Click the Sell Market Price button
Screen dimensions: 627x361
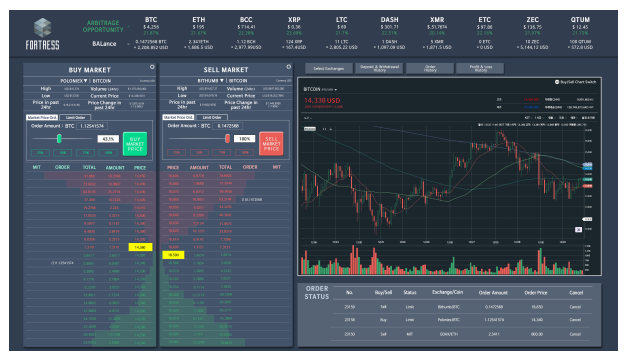[271, 144]
